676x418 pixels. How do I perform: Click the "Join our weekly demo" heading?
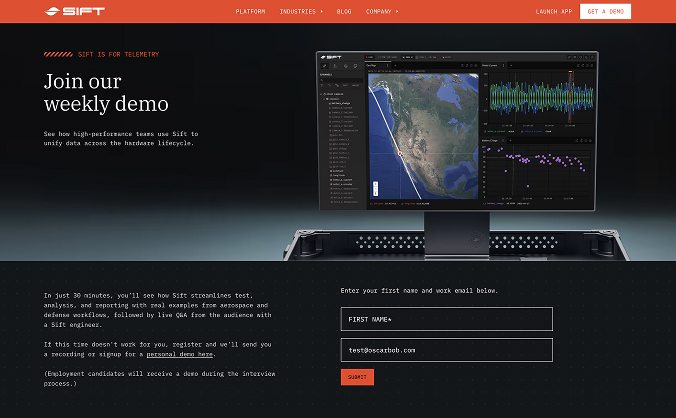click(x=106, y=93)
